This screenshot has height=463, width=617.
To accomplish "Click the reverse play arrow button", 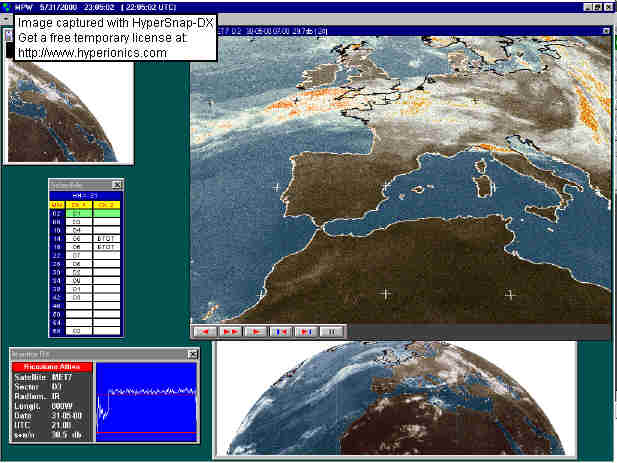I will 203,330.
